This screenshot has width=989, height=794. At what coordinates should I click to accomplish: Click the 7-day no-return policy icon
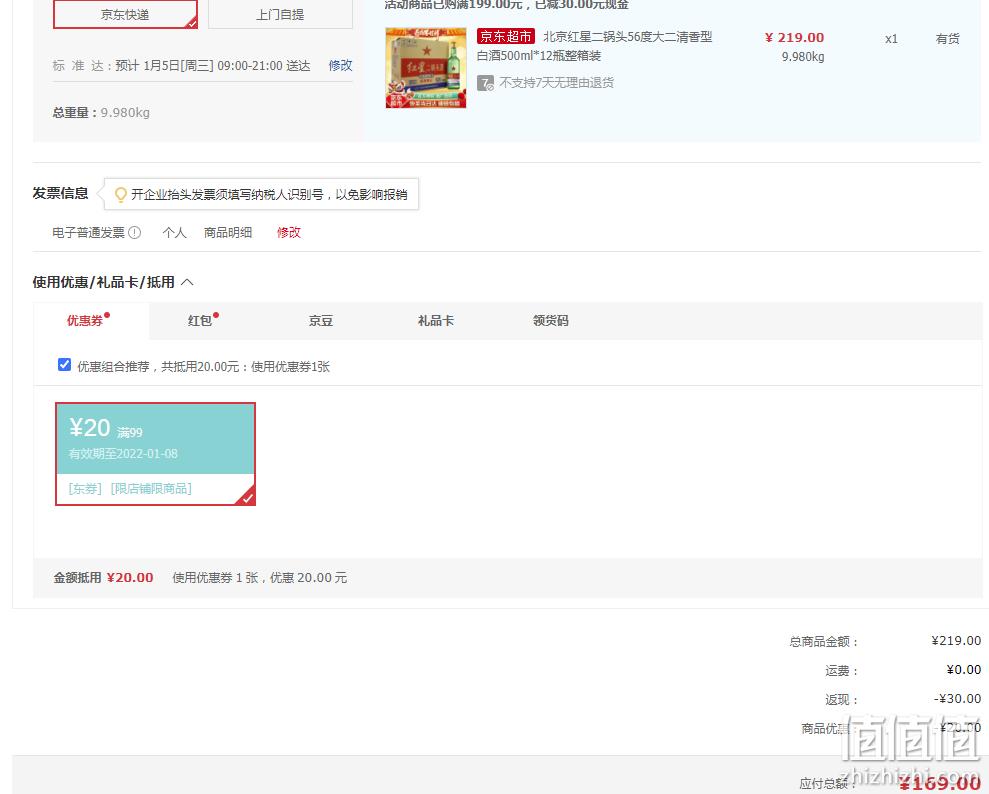click(485, 83)
